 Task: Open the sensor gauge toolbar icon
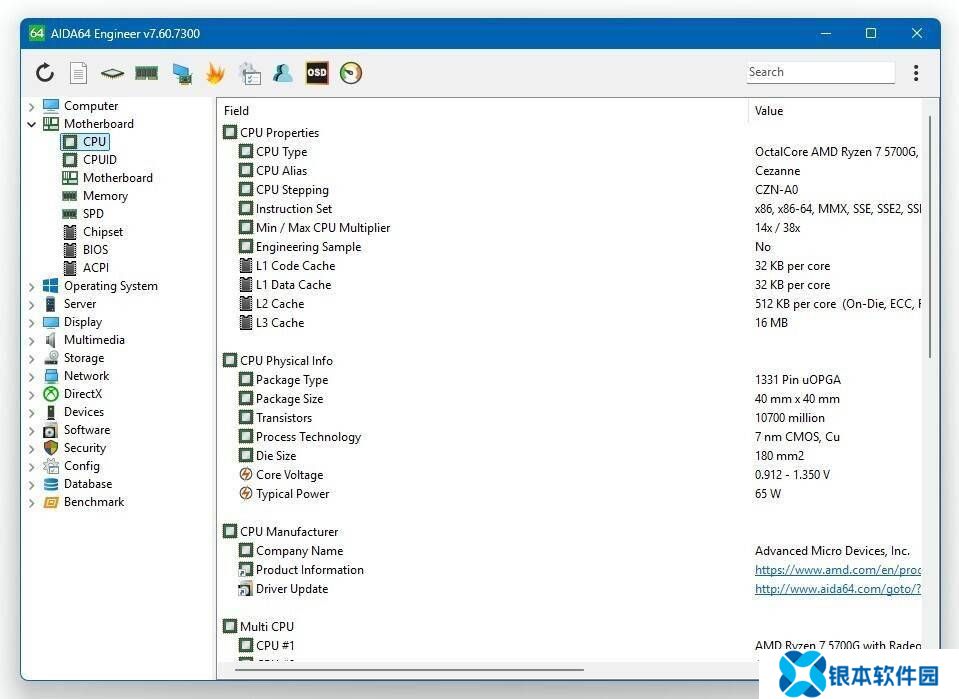(351, 73)
